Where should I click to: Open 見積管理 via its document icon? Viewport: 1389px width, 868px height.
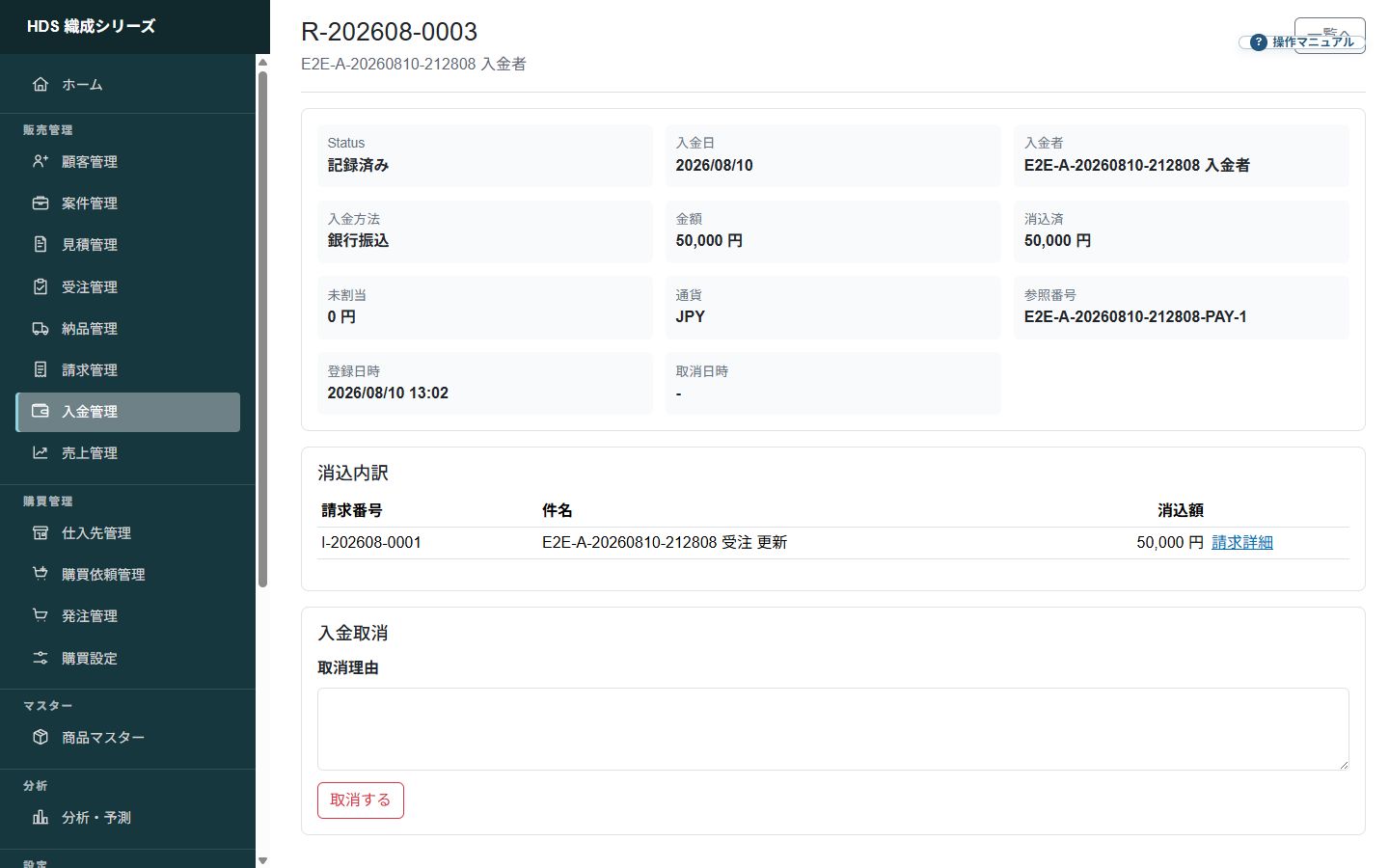click(x=41, y=245)
